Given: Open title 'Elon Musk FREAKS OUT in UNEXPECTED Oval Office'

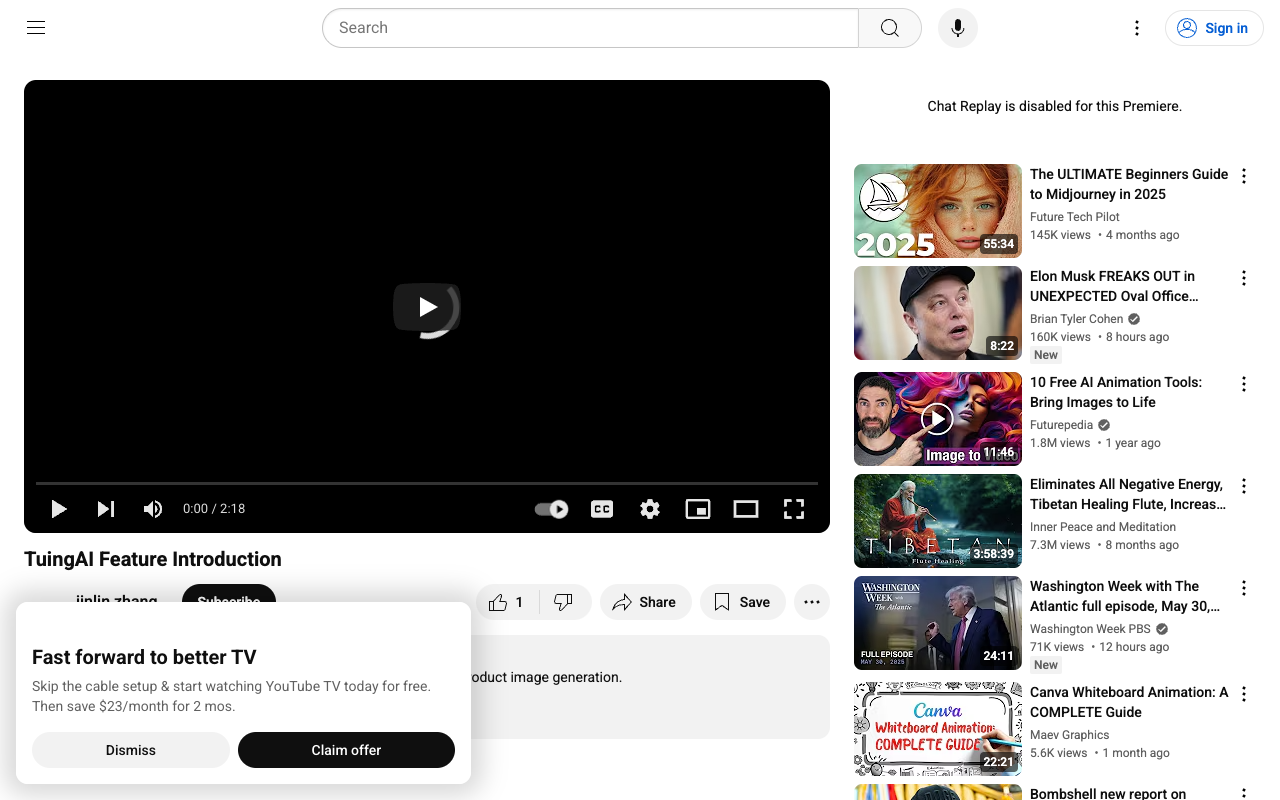Looking at the screenshot, I should 1114,286.
